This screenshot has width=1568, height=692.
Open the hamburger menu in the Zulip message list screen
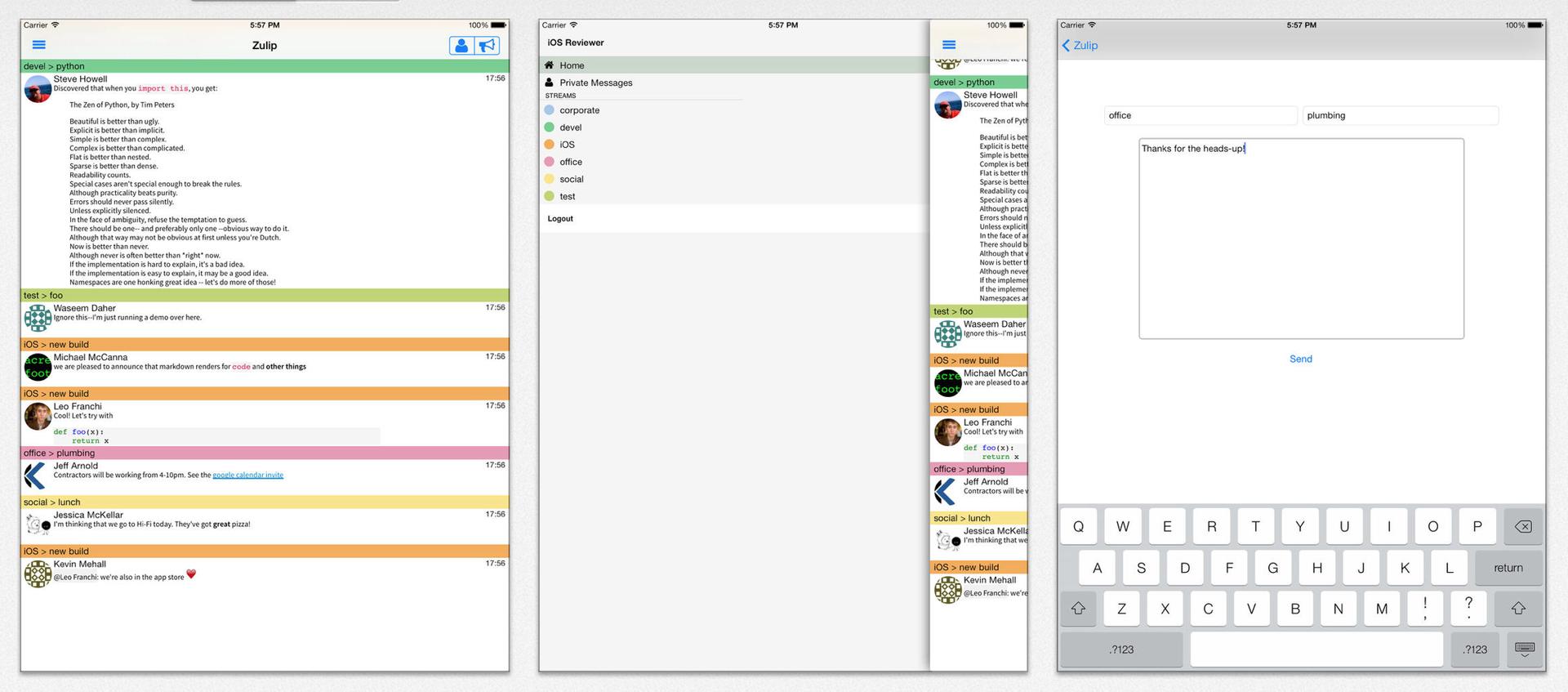pos(38,46)
